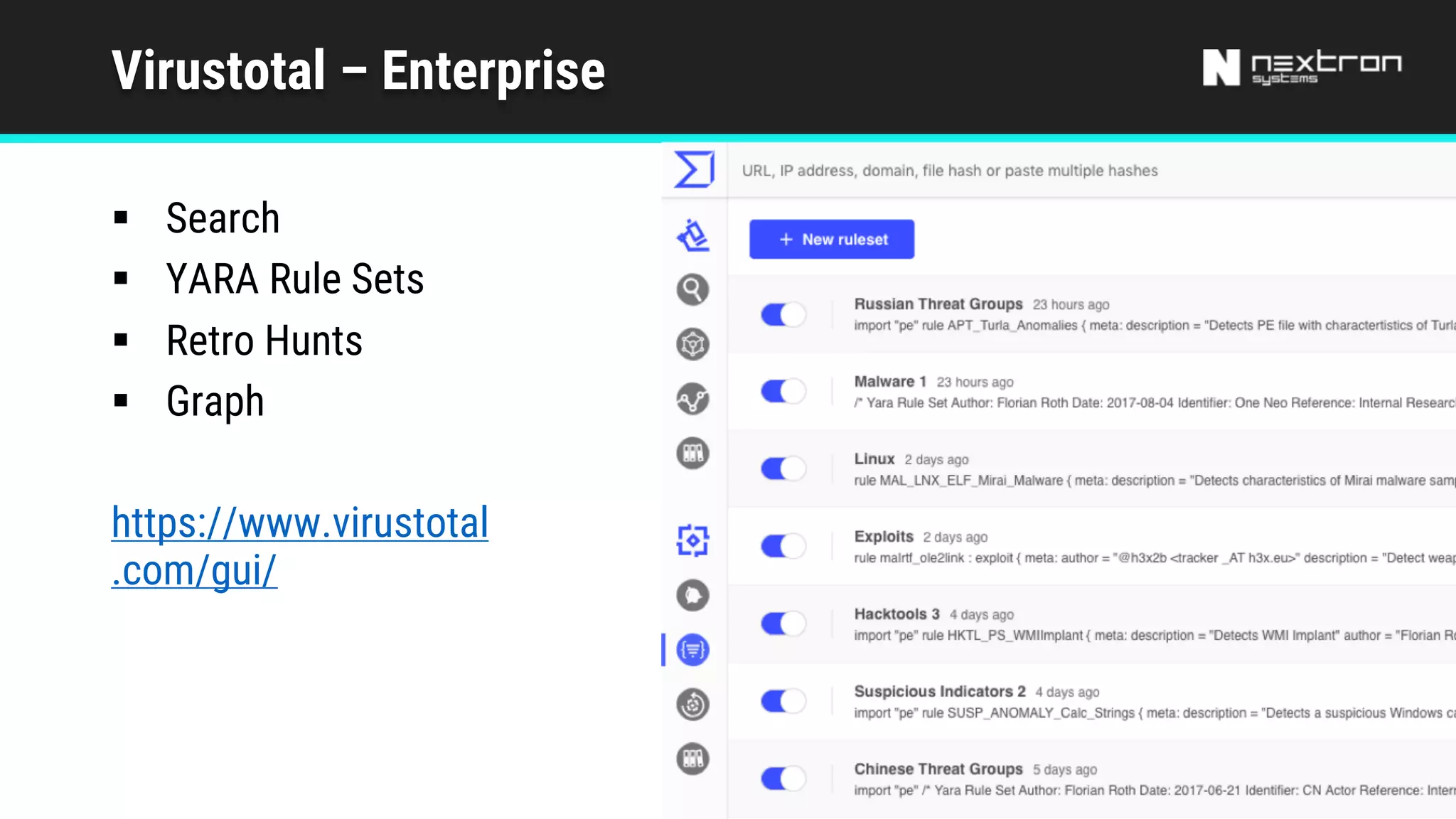
Task: Open the Hacktools 3 ruleset title
Action: pos(897,614)
